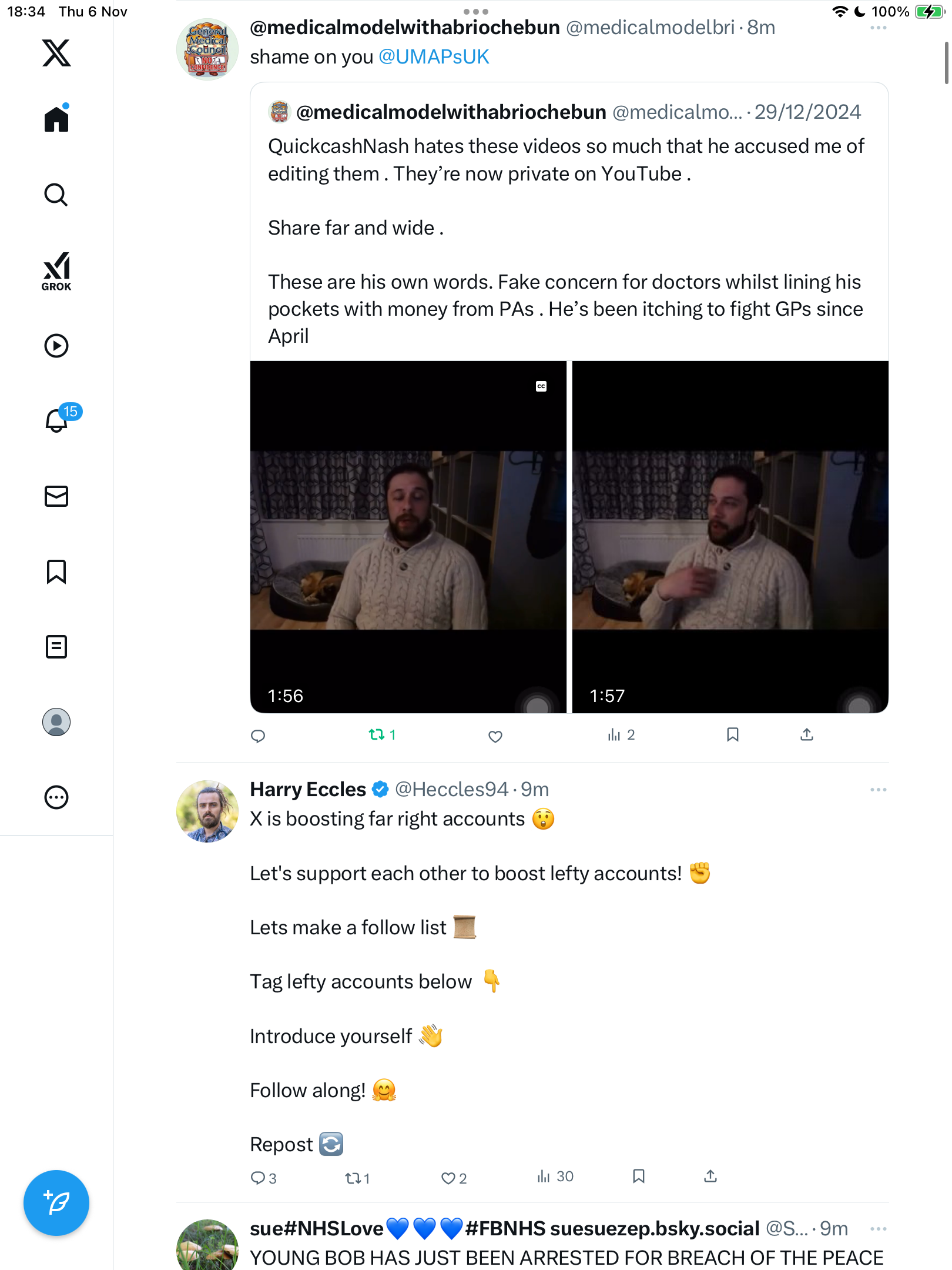The image size is (952, 1270).
Task: Open more options on the top post
Action: [878, 28]
